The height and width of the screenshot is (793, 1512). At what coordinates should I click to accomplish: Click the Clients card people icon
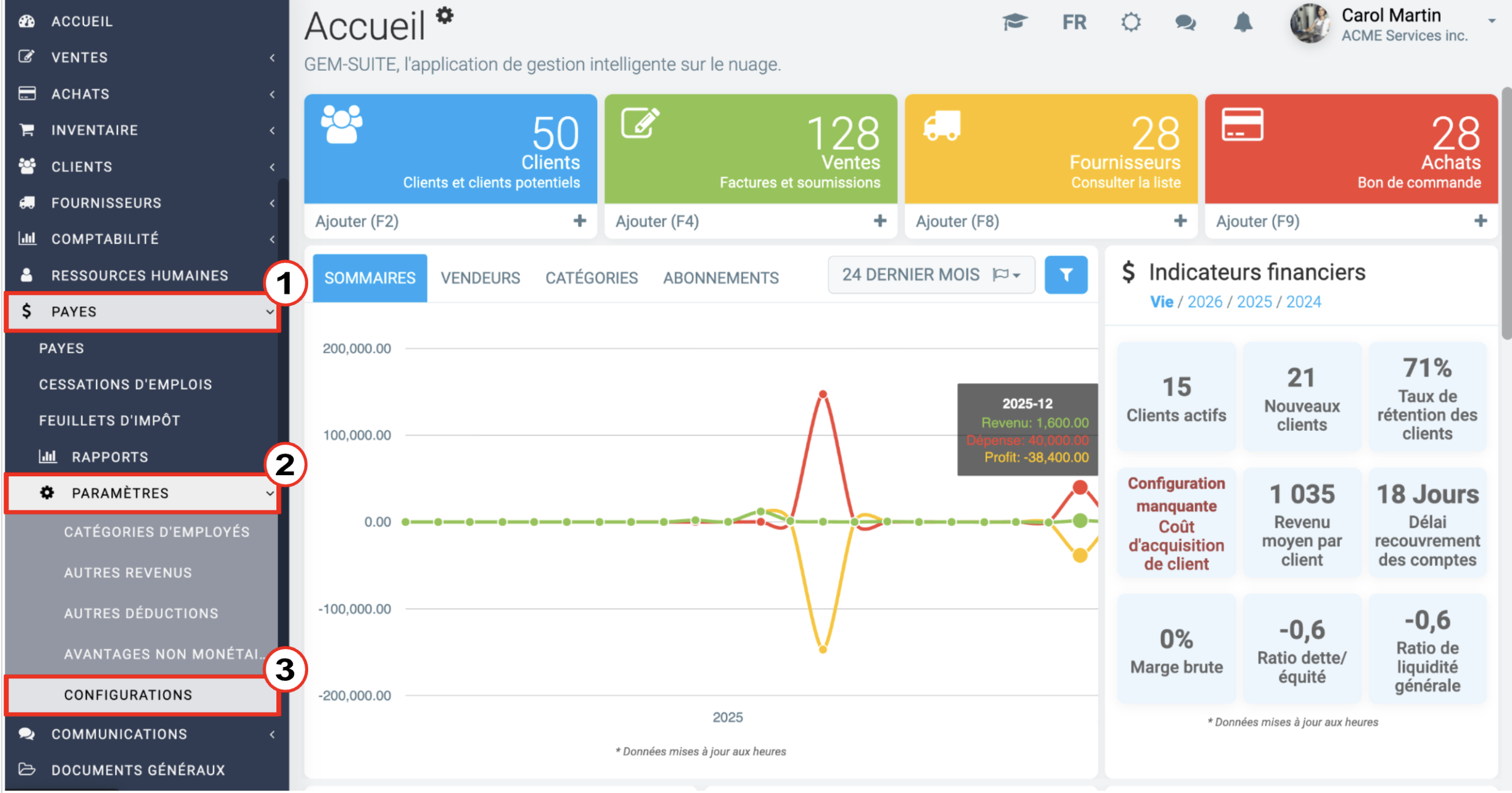click(x=342, y=124)
